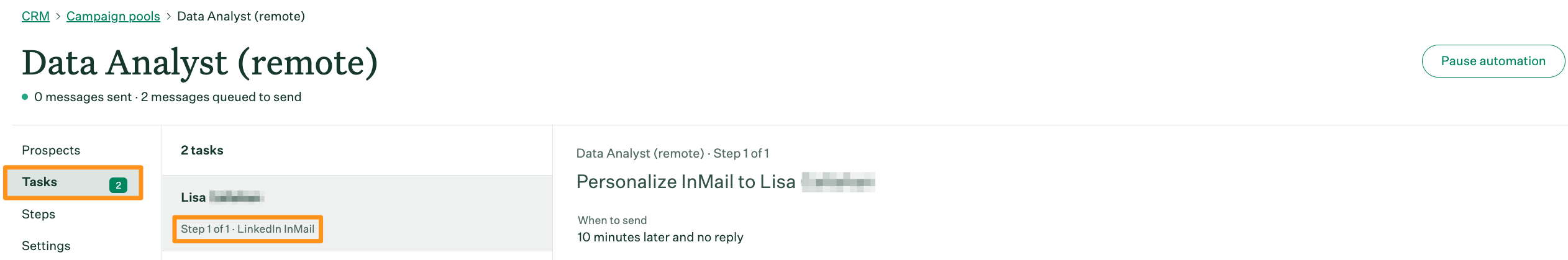Click the green status dot indicator
This screenshot has height=260, width=1568.
(x=25, y=97)
